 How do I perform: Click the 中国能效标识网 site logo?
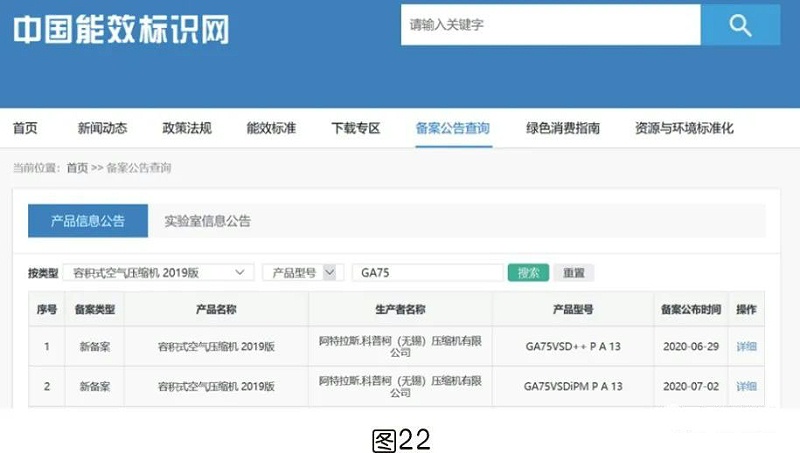[x=121, y=30]
